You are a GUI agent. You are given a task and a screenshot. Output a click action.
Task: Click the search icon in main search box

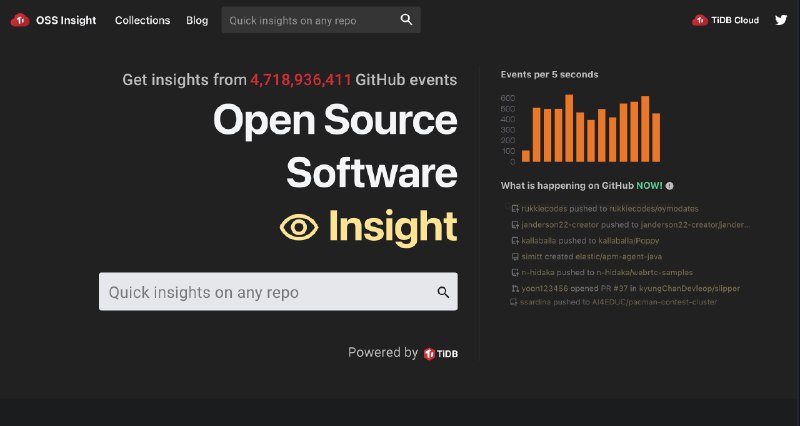[443, 292]
